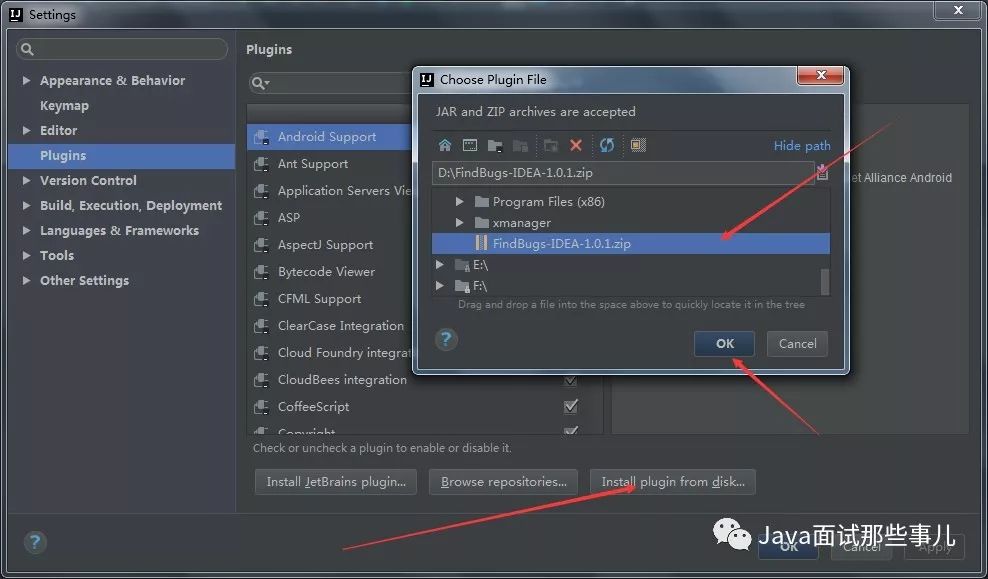Select ClearCase Integration plugin row
The image size is (988, 579).
click(330, 326)
